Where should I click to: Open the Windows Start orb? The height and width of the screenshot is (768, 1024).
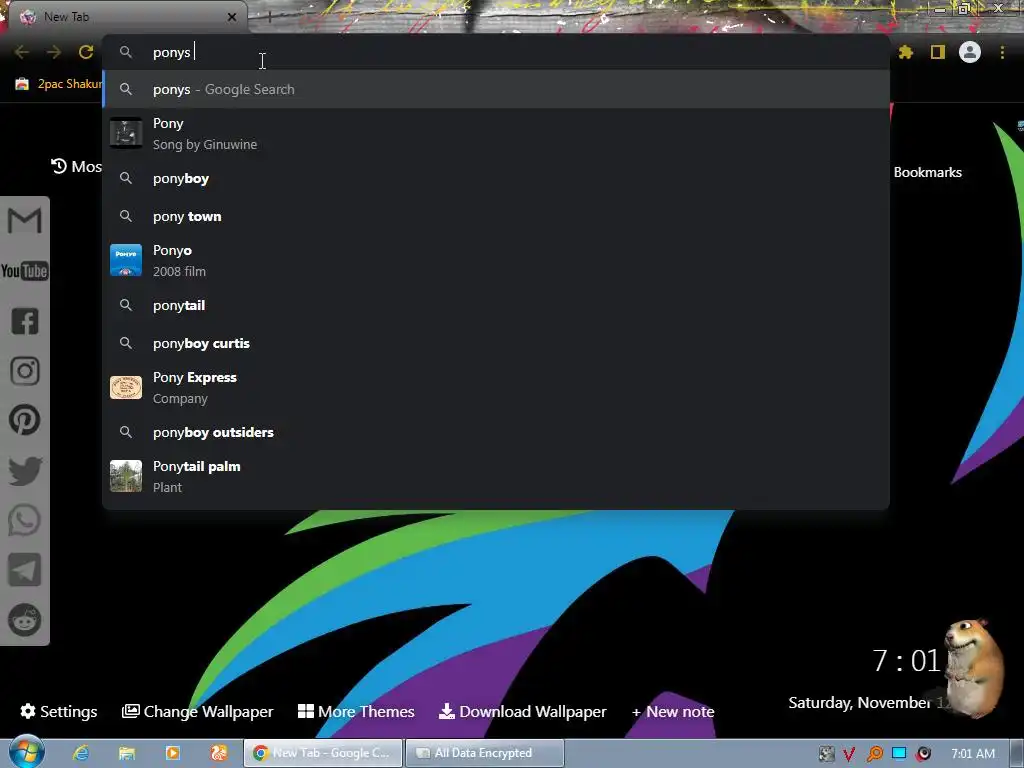point(26,752)
